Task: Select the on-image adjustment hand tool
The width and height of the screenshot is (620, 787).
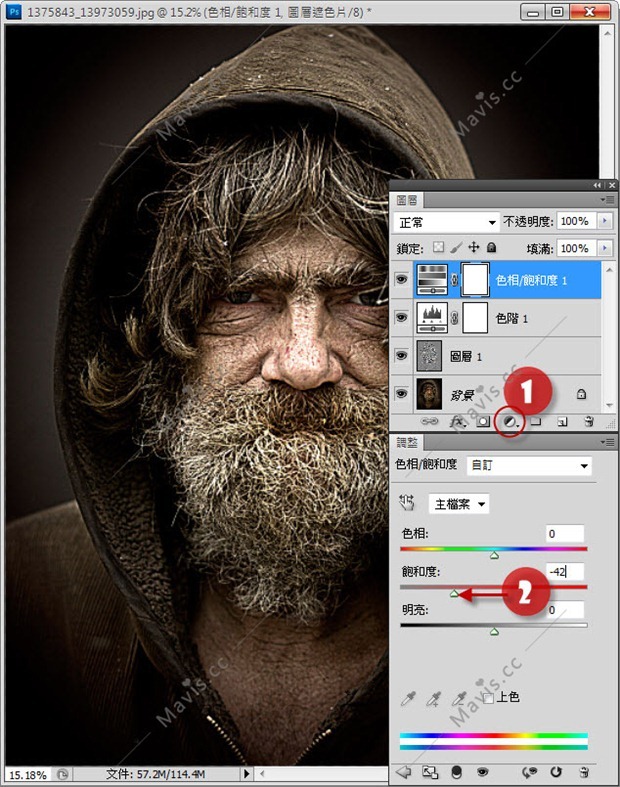Action: click(x=407, y=503)
